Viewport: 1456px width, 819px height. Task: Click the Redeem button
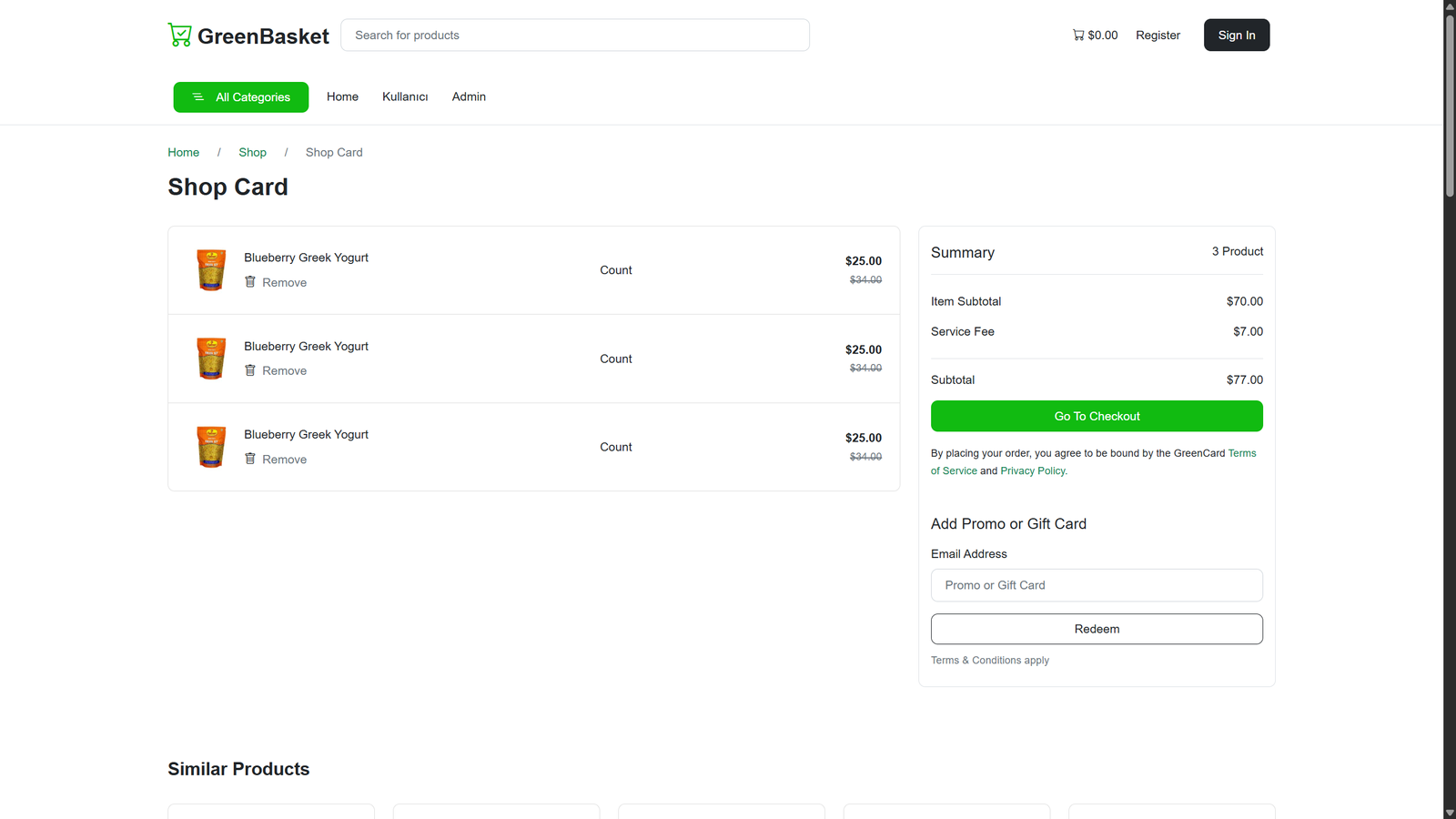[1097, 629]
